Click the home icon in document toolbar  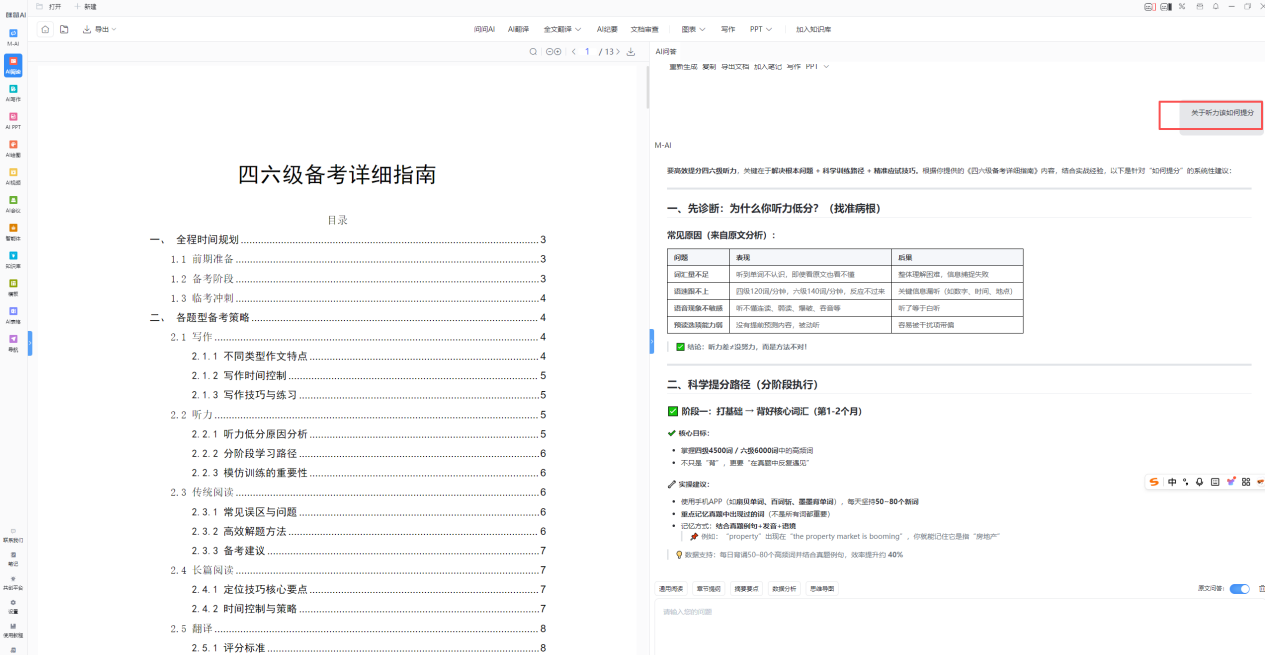click(x=46, y=30)
